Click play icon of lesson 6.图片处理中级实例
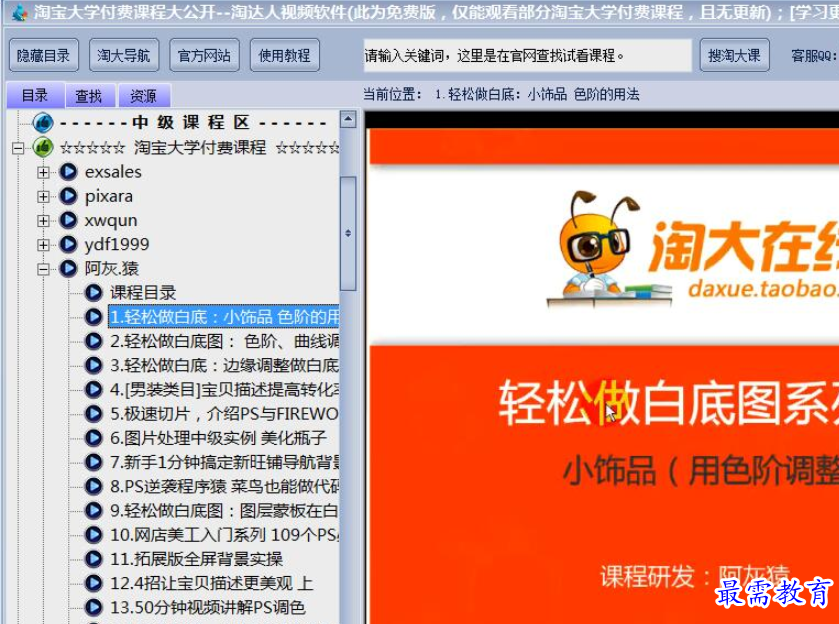The width and height of the screenshot is (839, 624). click(93, 438)
